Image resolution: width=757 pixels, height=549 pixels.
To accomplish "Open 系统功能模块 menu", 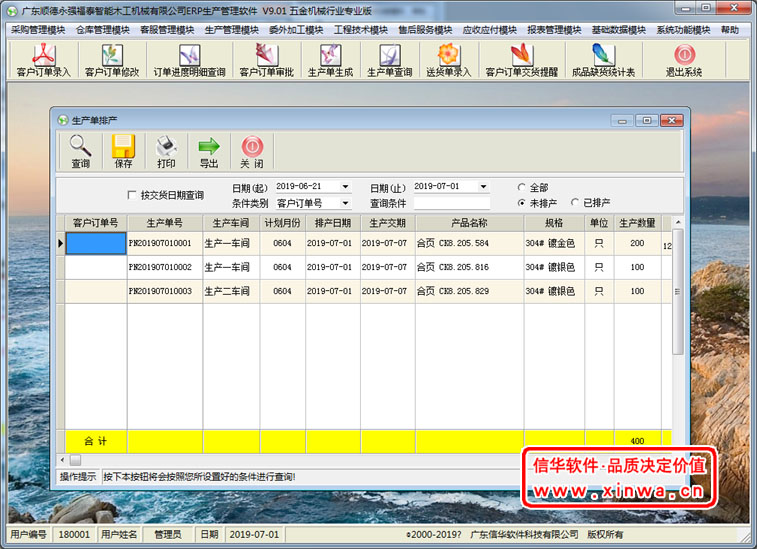I will point(683,30).
